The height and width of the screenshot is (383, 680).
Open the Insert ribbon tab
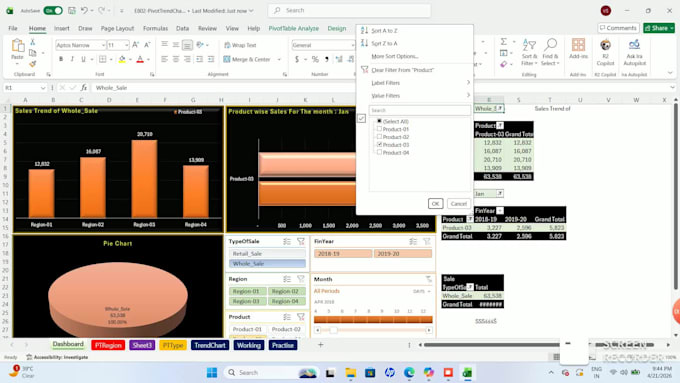[x=62, y=28]
